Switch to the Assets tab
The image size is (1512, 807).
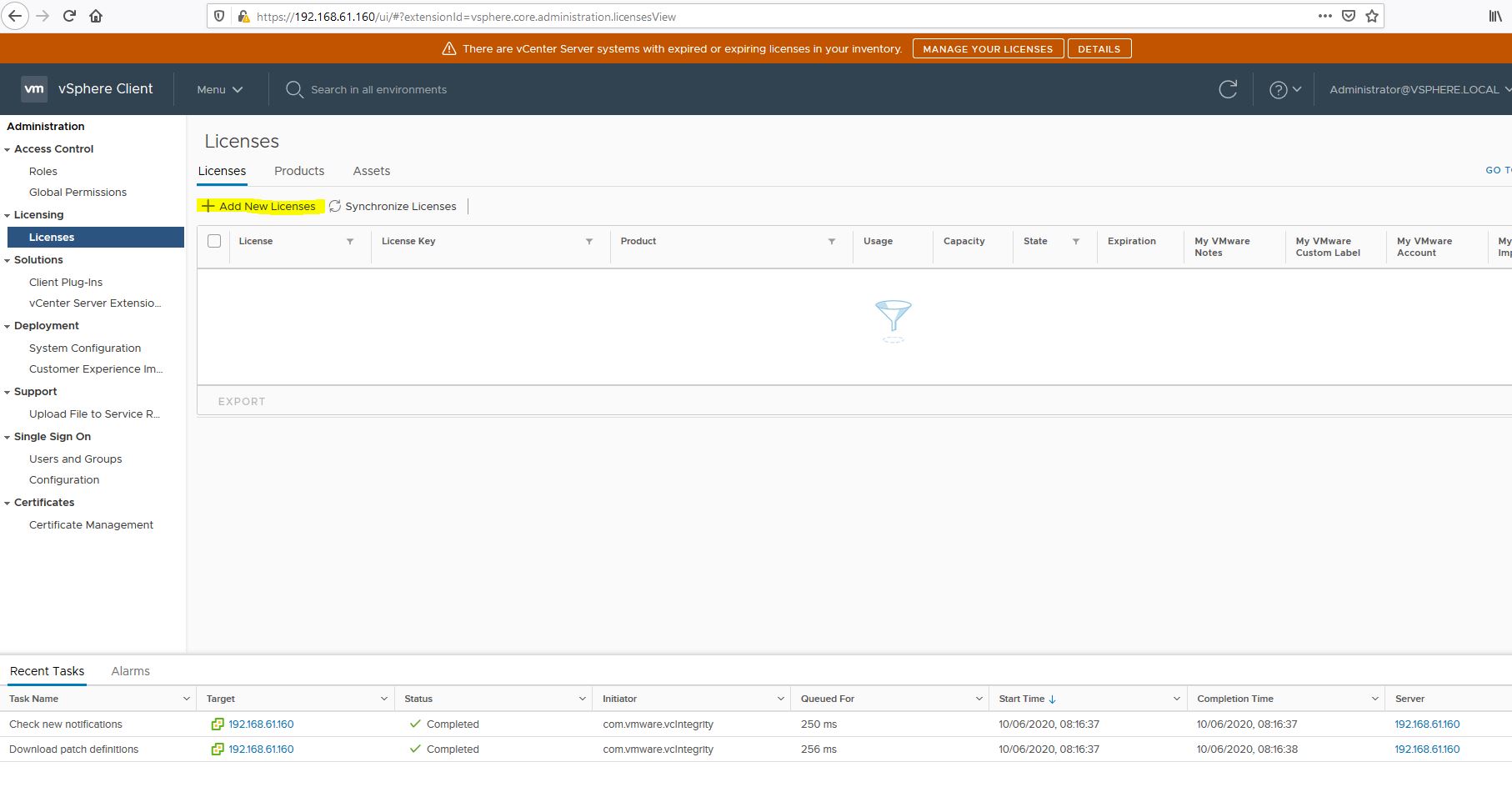372,171
